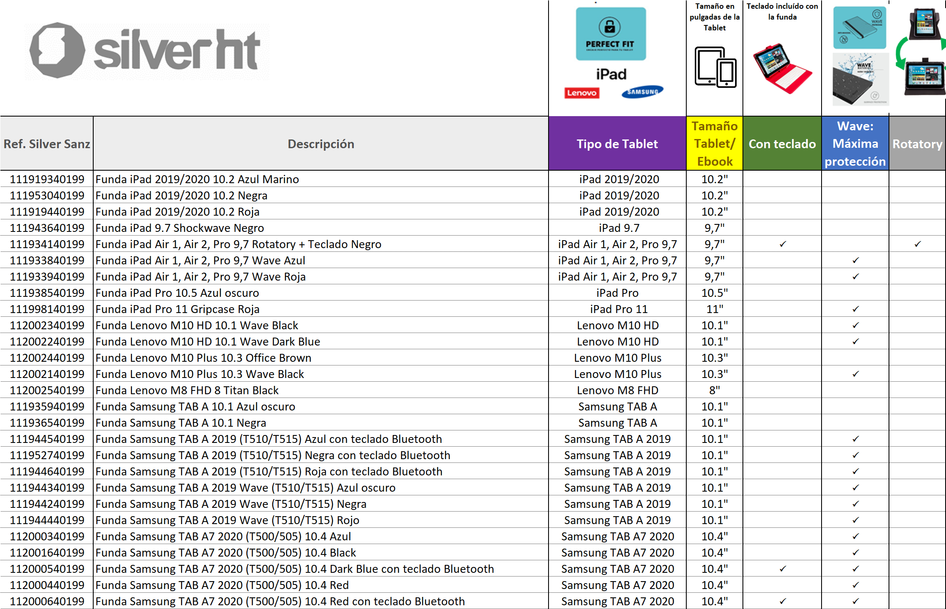The image size is (946, 609).
Task: Select reference 111919340199
Action: point(46,179)
